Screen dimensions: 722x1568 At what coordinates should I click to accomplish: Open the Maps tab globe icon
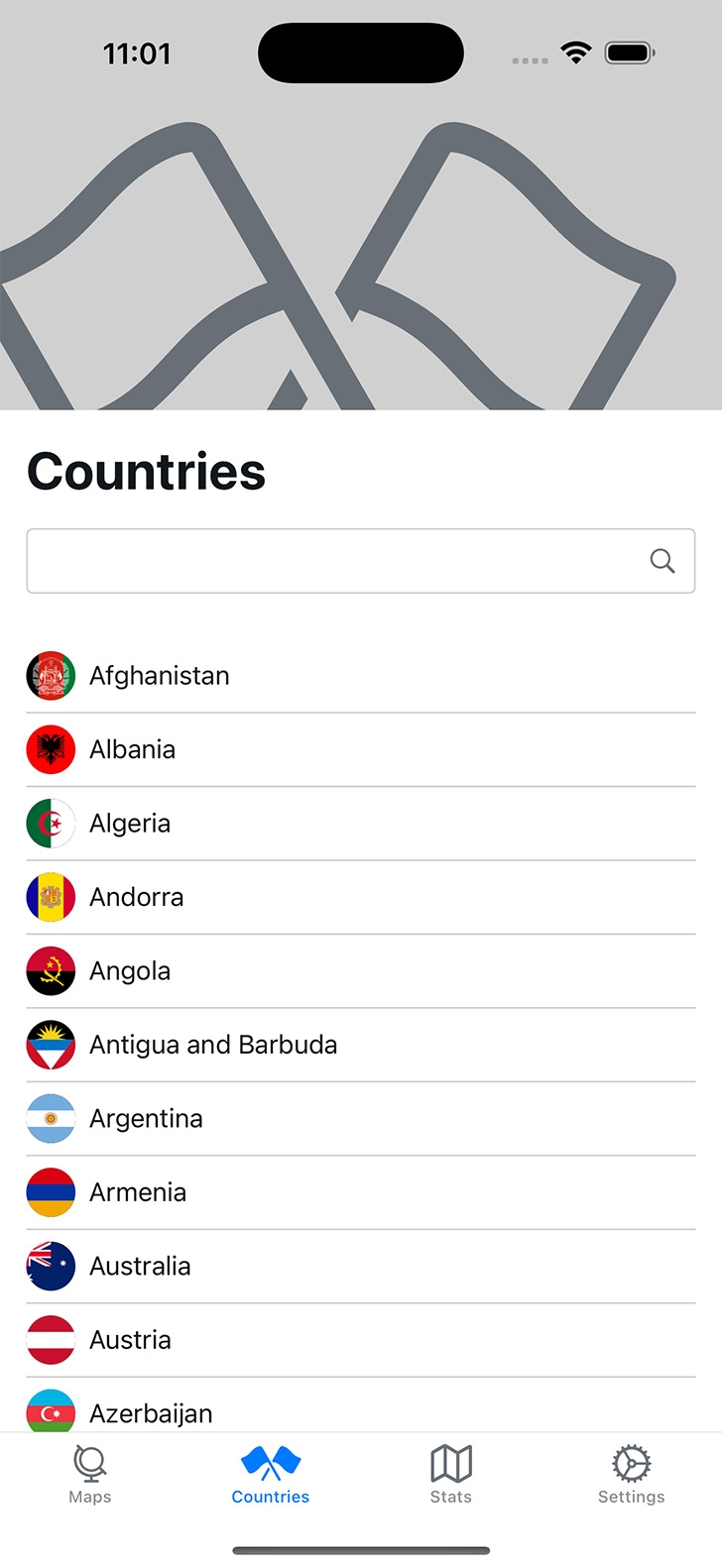90,1463
